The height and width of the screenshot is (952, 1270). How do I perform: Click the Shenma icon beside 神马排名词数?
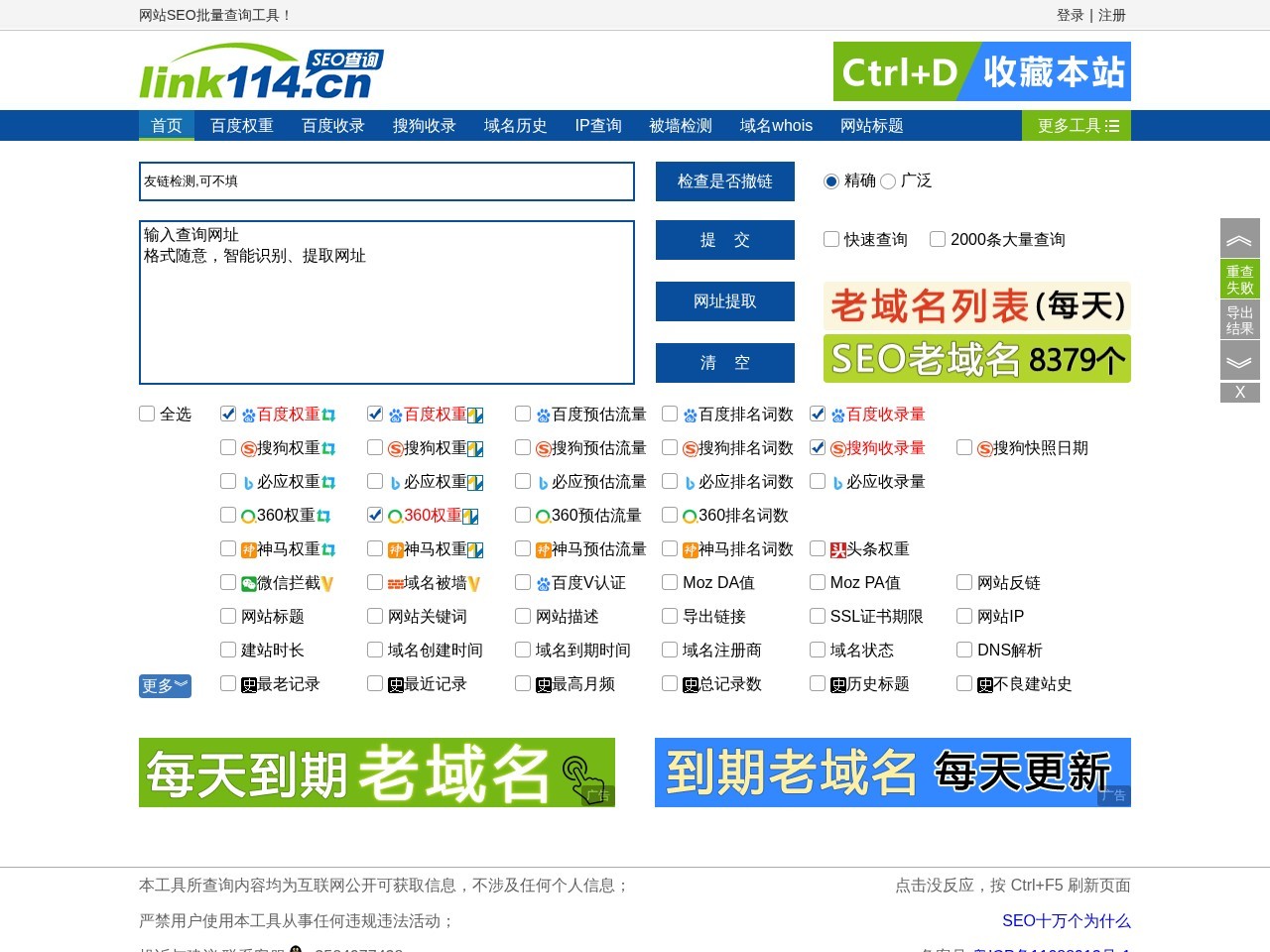click(x=691, y=550)
